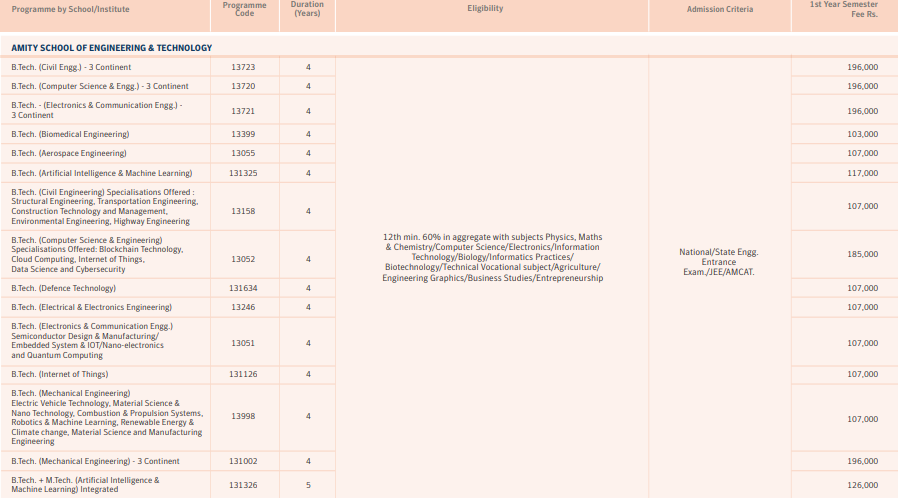The height and width of the screenshot is (502, 898).
Task: Select 'B.Tech. + M.Tech. (Artificial Intelligence' Integrated entry
Action: click(x=85, y=484)
